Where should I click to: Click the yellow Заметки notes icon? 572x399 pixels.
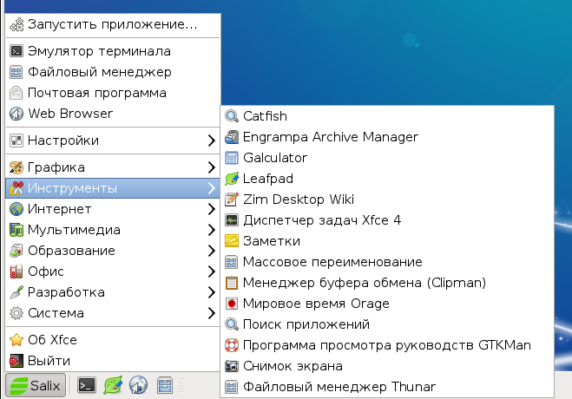[232, 241]
